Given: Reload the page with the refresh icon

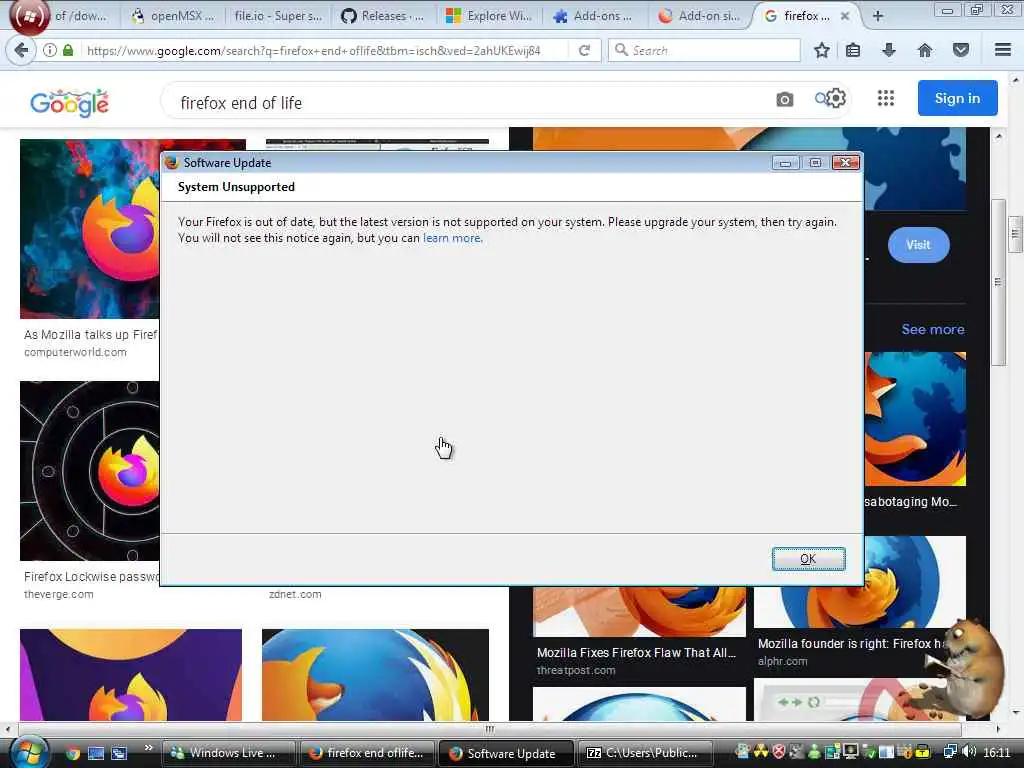Looking at the screenshot, I should coord(584,50).
